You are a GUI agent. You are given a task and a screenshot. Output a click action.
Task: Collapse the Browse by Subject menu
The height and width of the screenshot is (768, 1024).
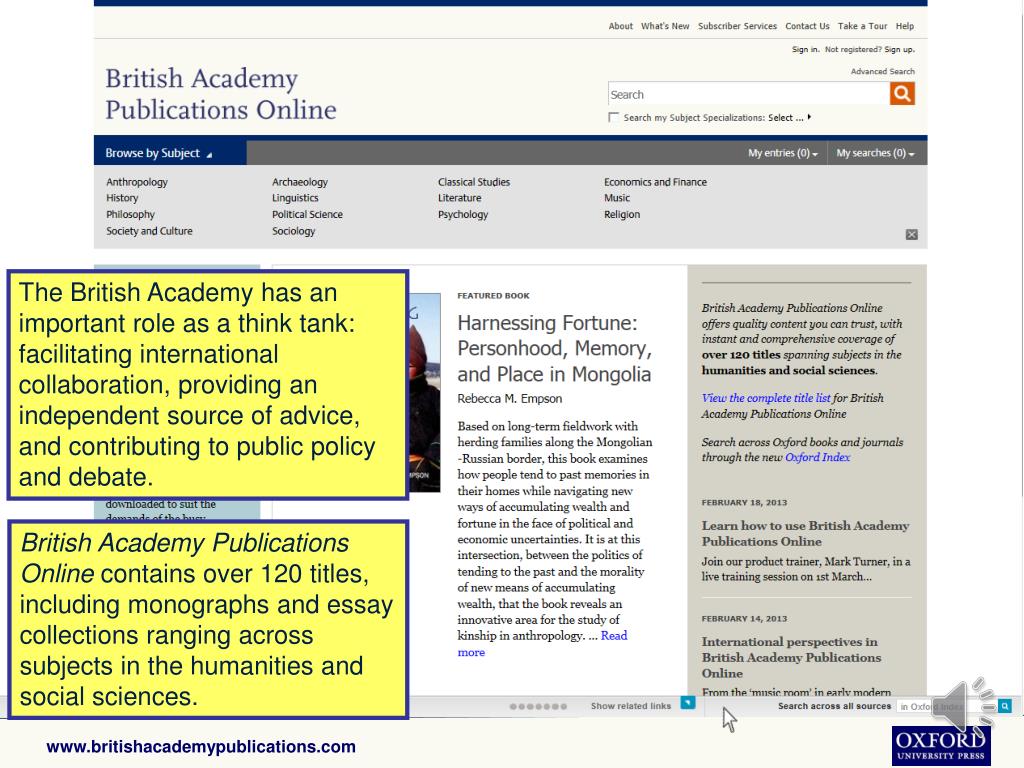(170, 153)
